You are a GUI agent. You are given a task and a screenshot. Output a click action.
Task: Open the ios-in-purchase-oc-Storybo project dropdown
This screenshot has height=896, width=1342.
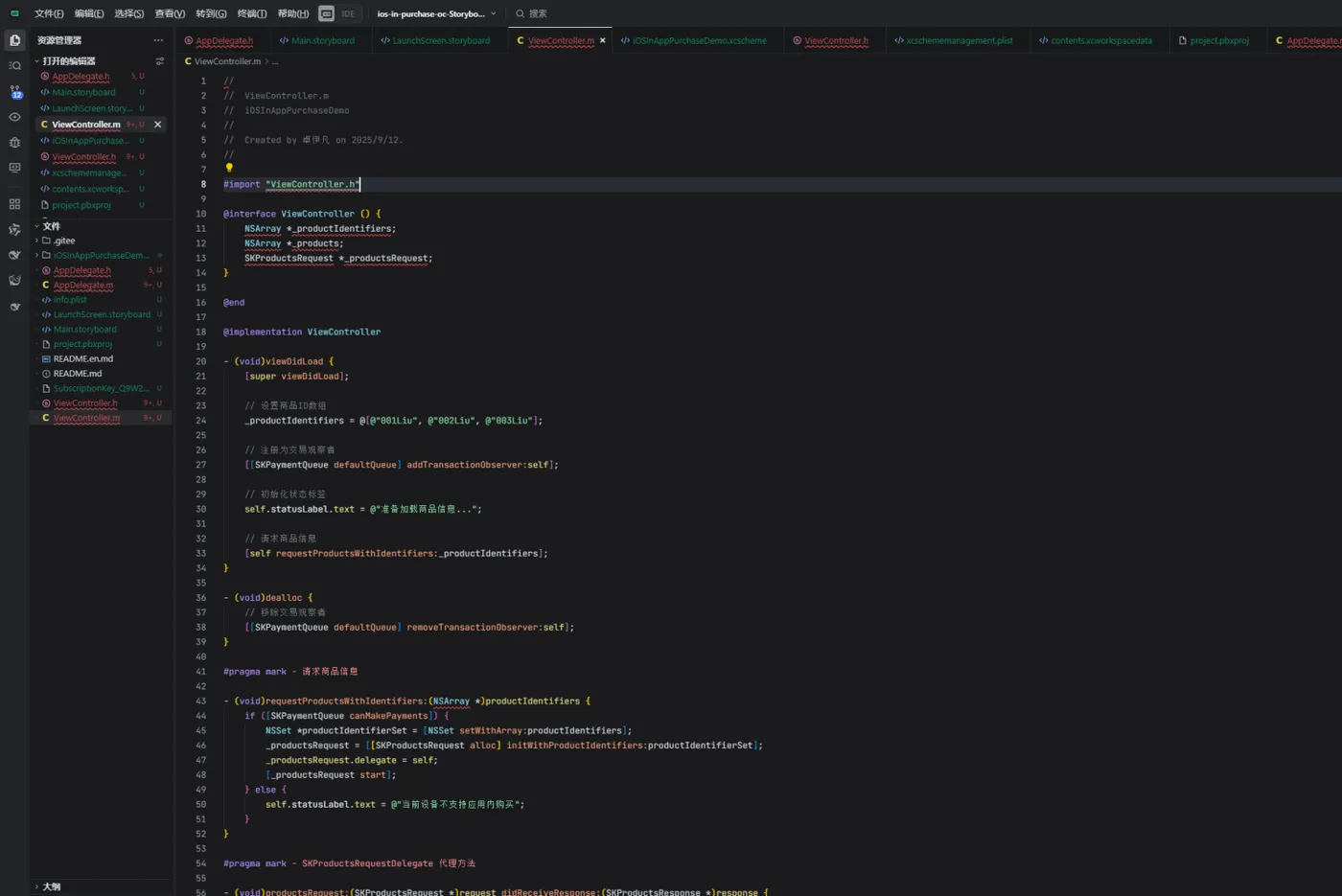(436, 13)
